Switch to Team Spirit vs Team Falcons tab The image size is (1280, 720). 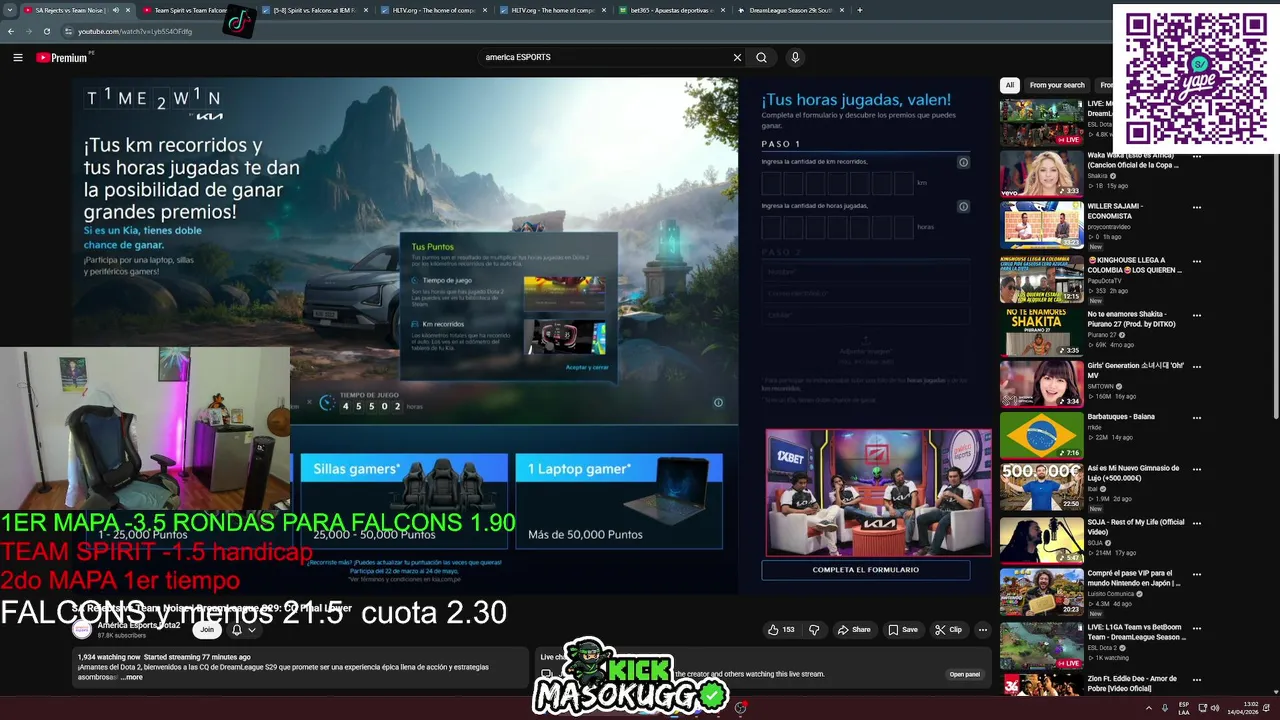pyautogui.click(x=190, y=10)
